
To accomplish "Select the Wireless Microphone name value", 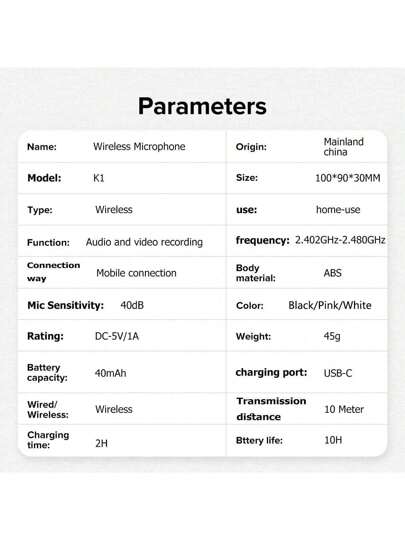I will 139,147.
